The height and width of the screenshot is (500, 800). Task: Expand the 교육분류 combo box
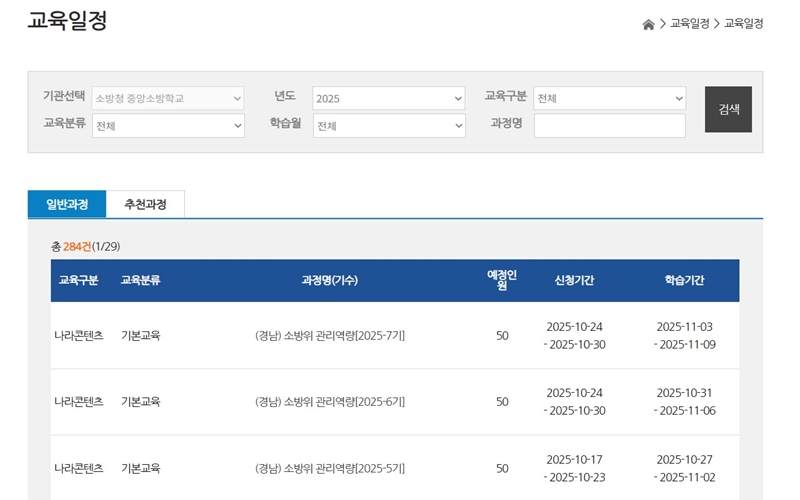pos(168,126)
